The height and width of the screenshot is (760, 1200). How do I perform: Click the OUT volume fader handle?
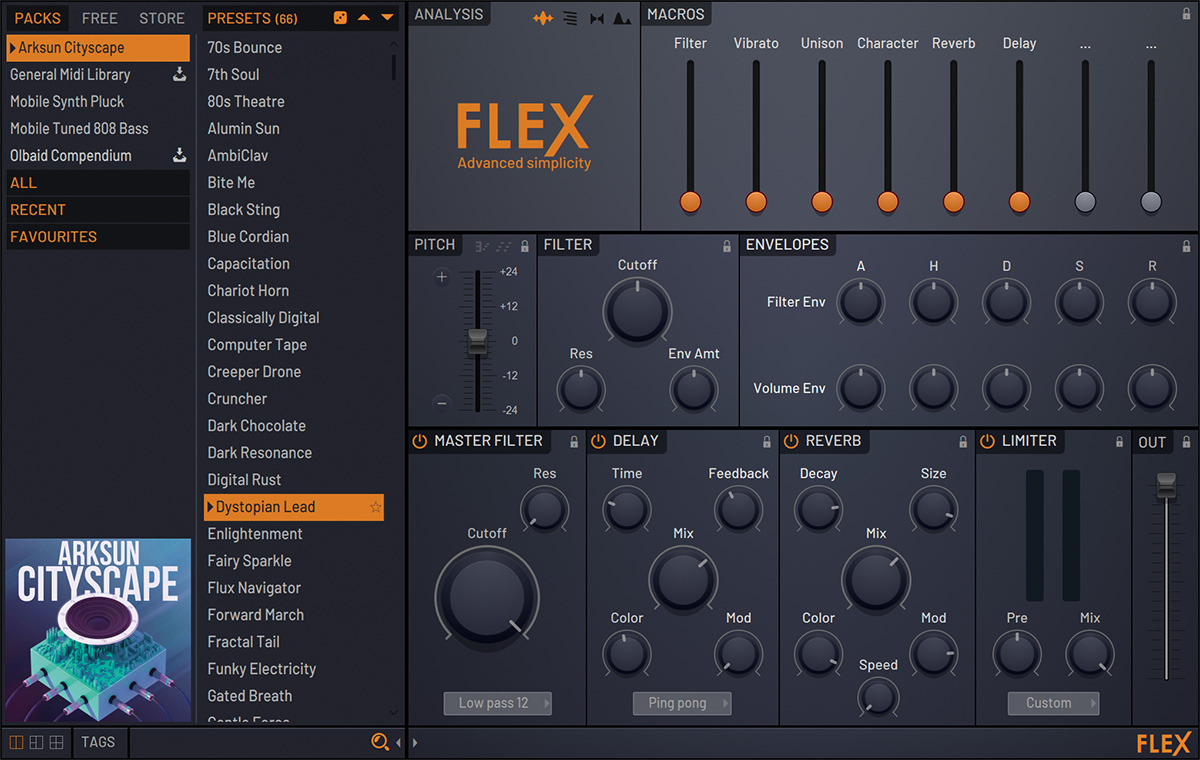click(1166, 485)
